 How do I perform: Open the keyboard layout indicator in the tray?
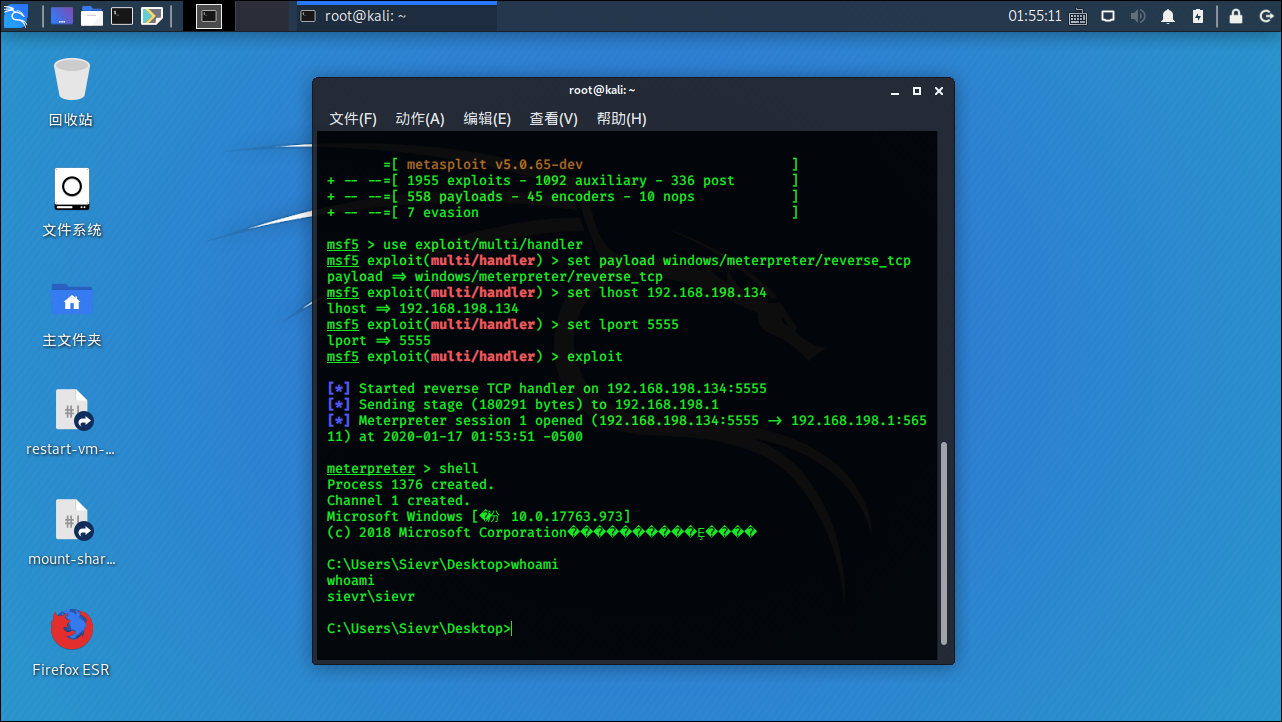(x=1078, y=17)
